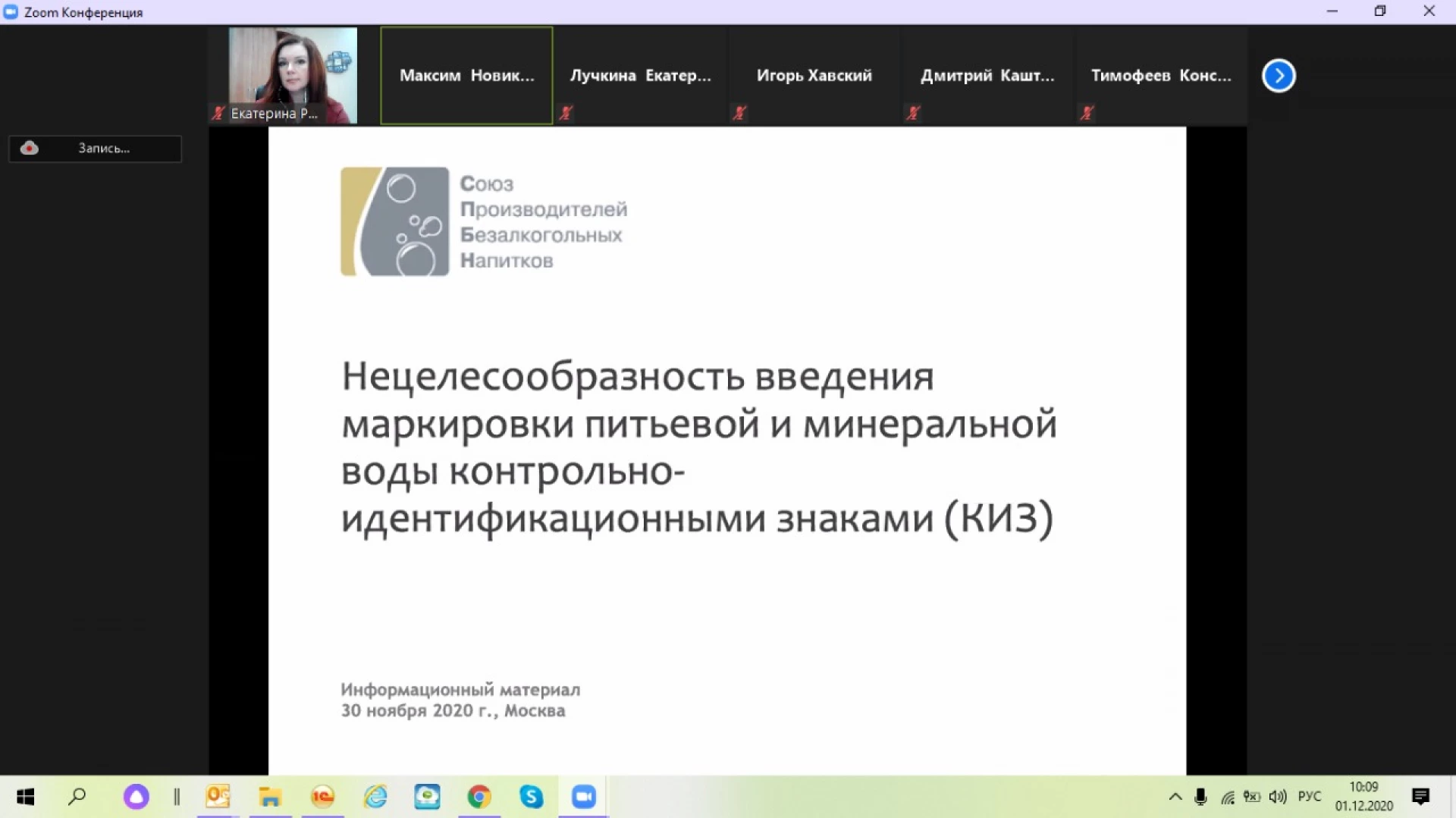The image size is (1456, 818).
Task: Open Outlook from taskbar
Action: coord(218,797)
